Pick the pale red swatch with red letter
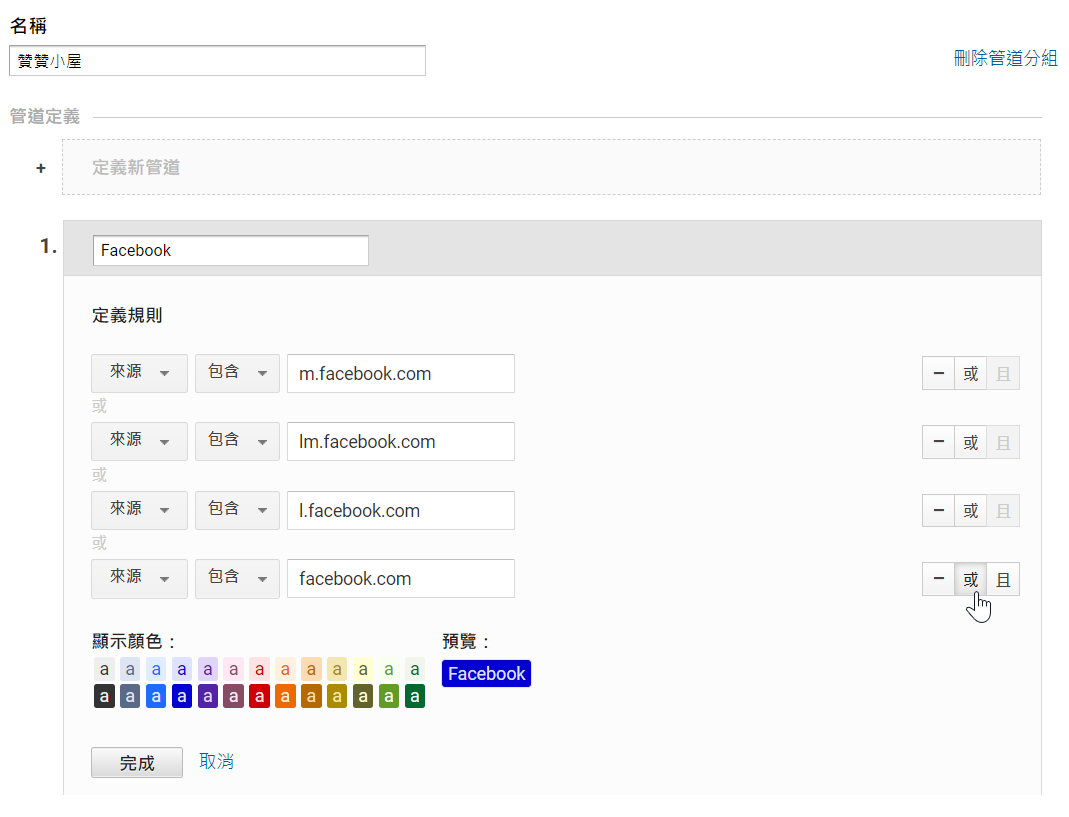 point(260,669)
